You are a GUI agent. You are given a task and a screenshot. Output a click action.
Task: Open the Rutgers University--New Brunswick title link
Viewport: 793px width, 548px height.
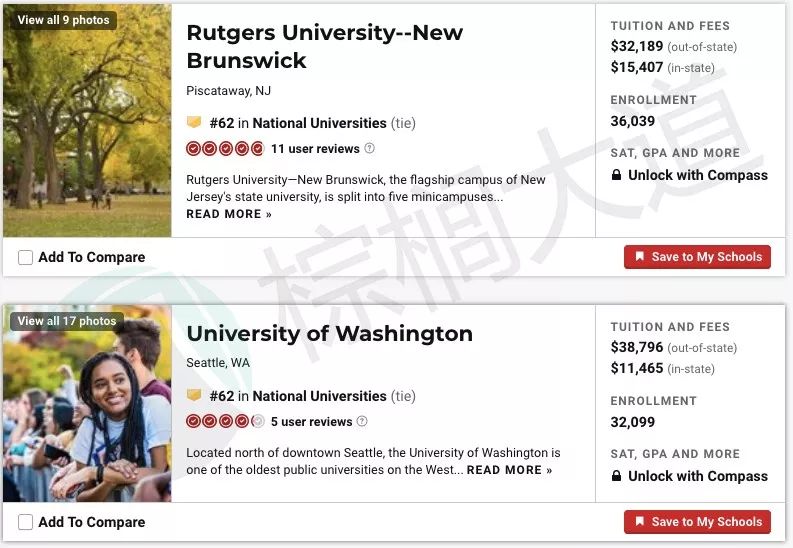[325, 47]
